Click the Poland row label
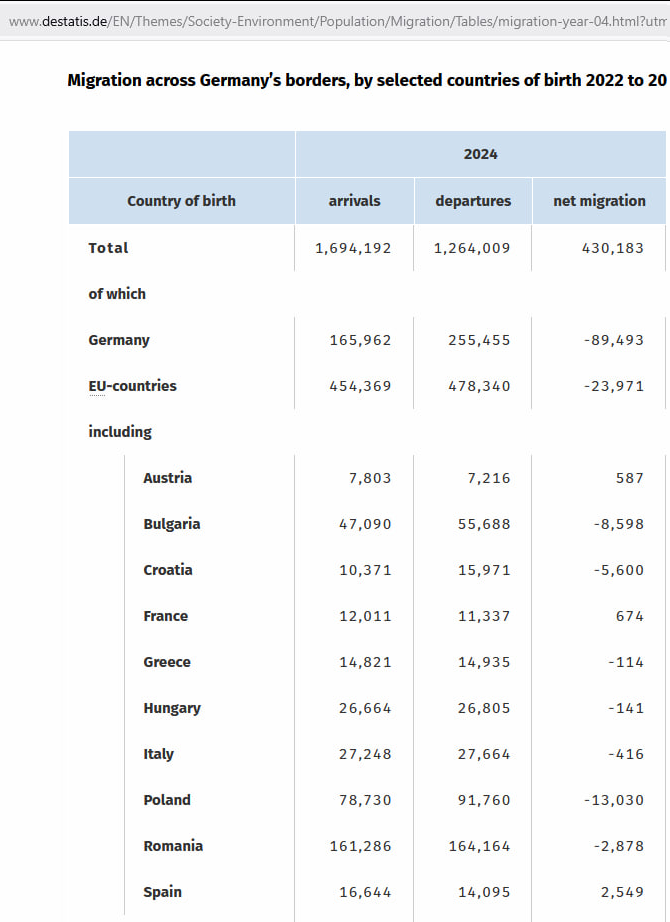 pos(166,800)
